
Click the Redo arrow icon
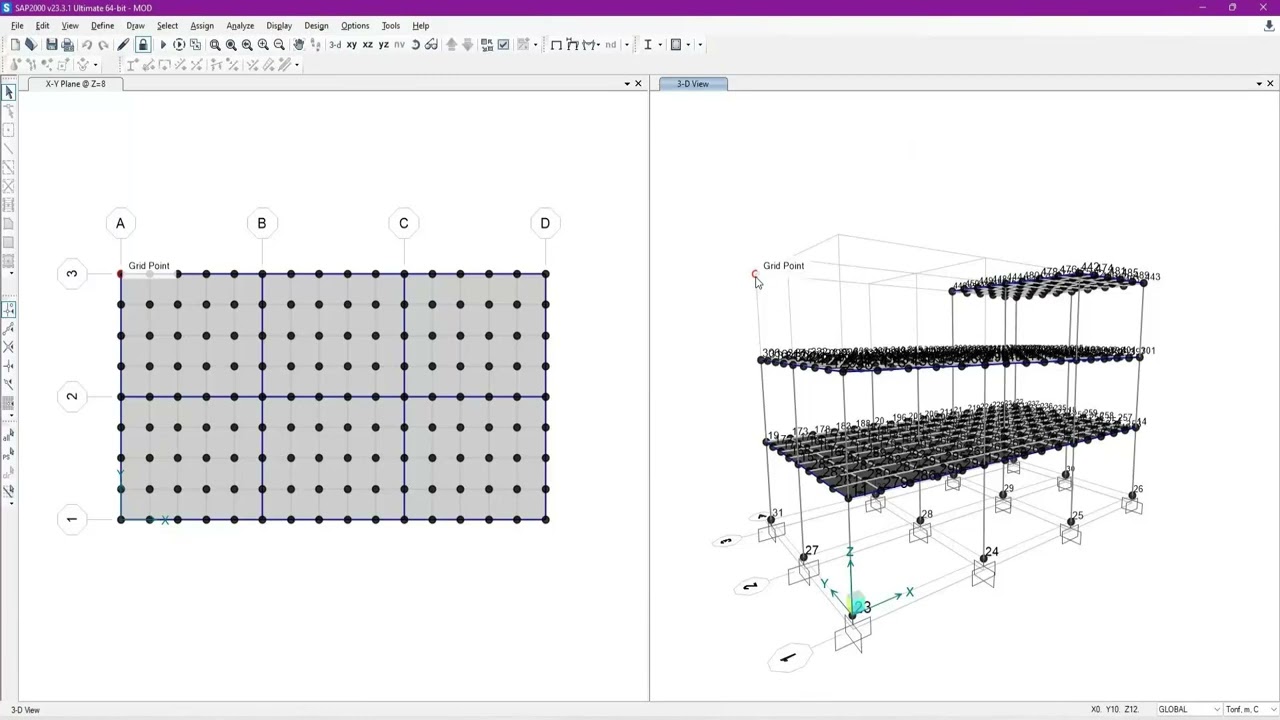tap(103, 44)
